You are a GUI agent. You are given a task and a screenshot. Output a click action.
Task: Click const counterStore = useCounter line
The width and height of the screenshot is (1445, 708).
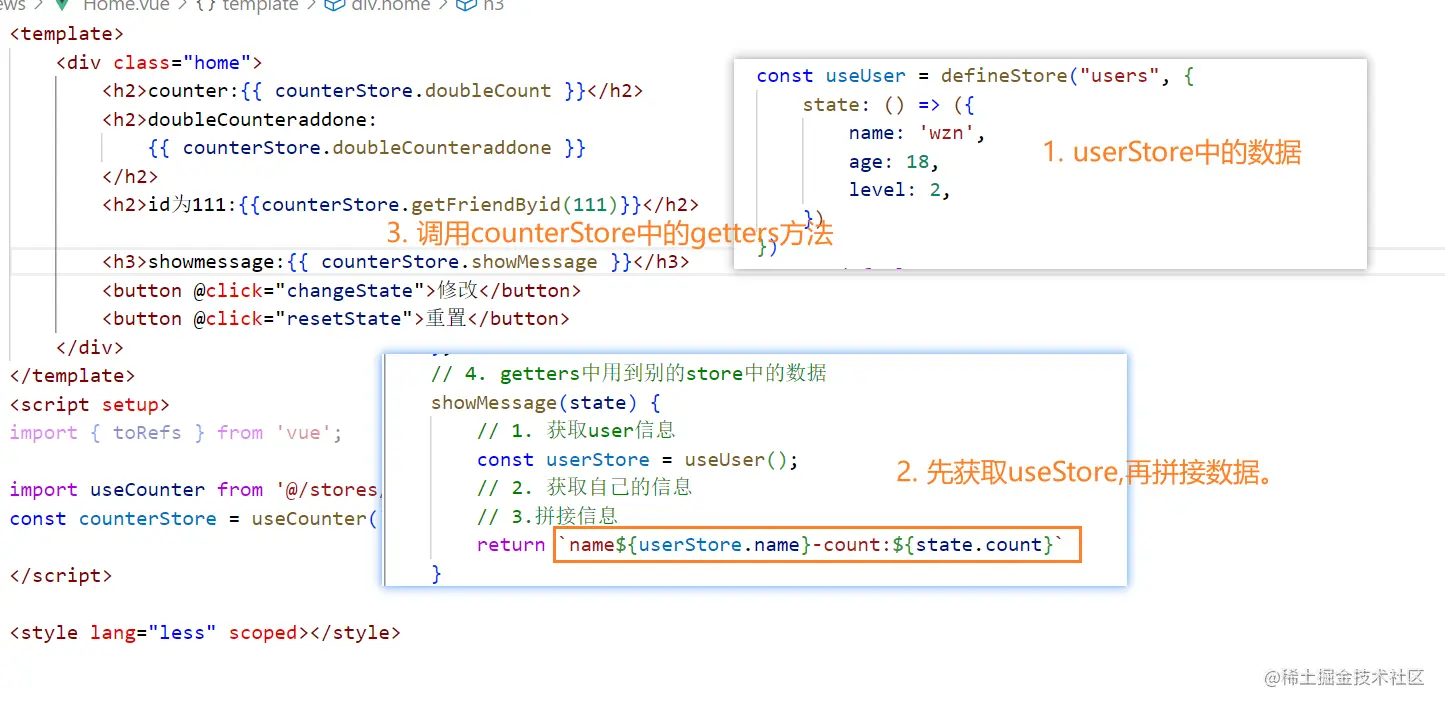(195, 519)
